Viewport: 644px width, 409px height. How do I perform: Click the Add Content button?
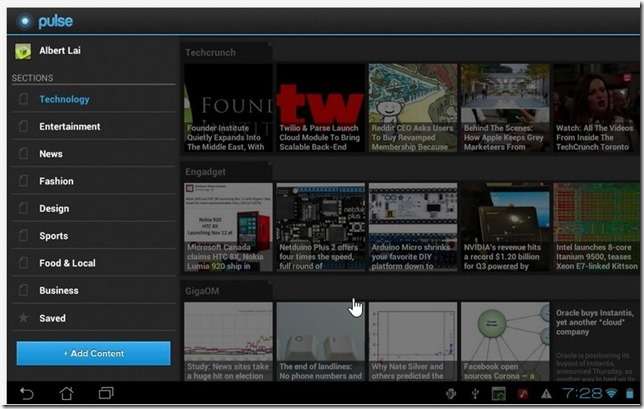tap(93, 353)
